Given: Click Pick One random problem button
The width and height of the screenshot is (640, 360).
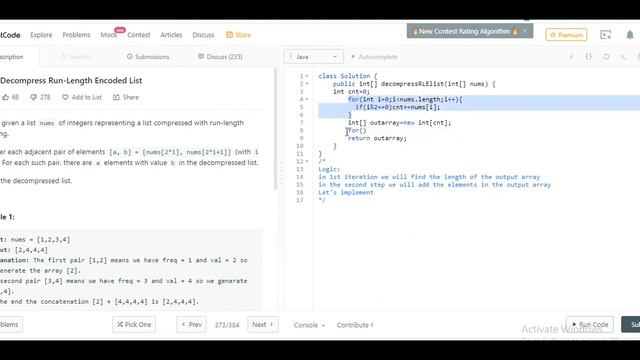Looking at the screenshot, I should (x=134, y=324).
